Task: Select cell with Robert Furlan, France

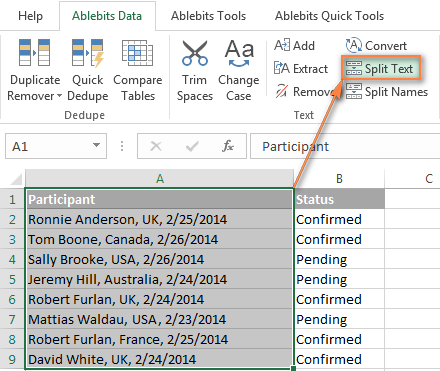Action: (159, 339)
